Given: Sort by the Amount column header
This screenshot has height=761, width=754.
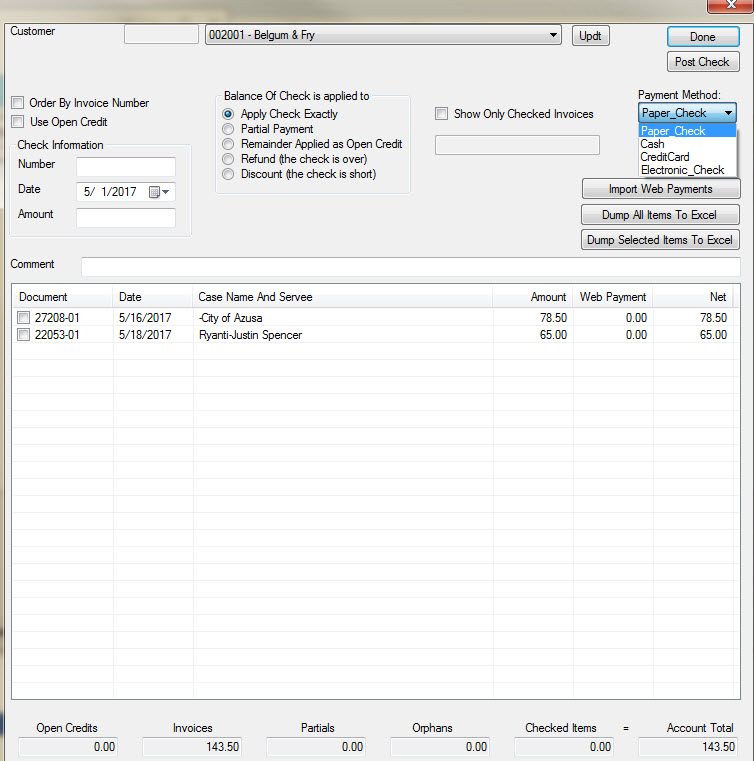Looking at the screenshot, I should coord(533,297).
